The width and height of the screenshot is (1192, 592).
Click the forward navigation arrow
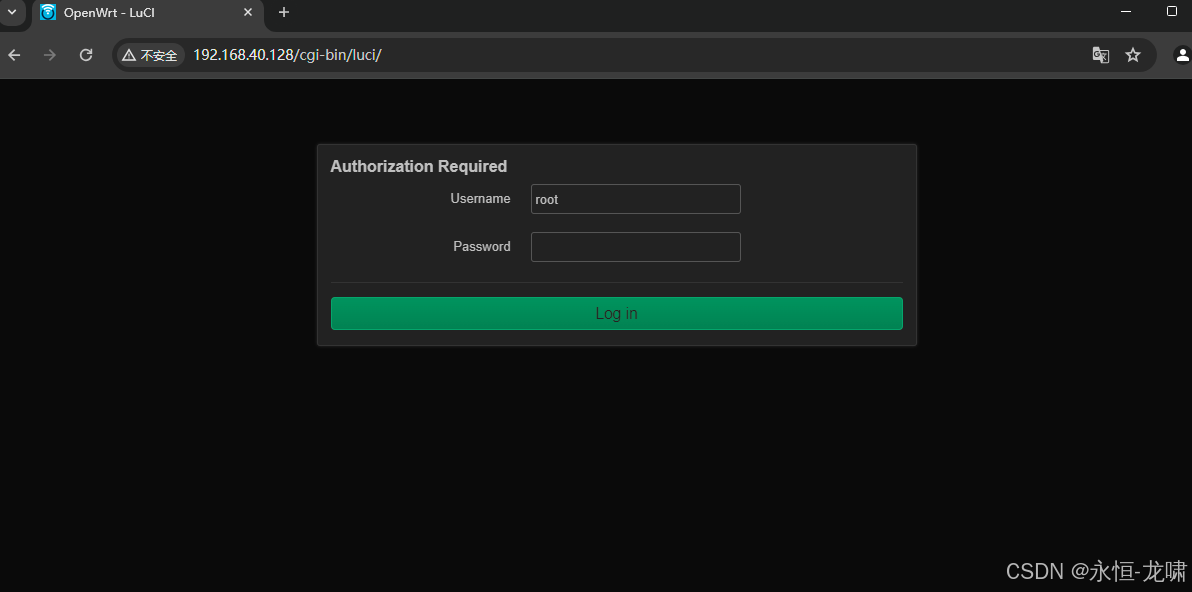pyautogui.click(x=49, y=55)
